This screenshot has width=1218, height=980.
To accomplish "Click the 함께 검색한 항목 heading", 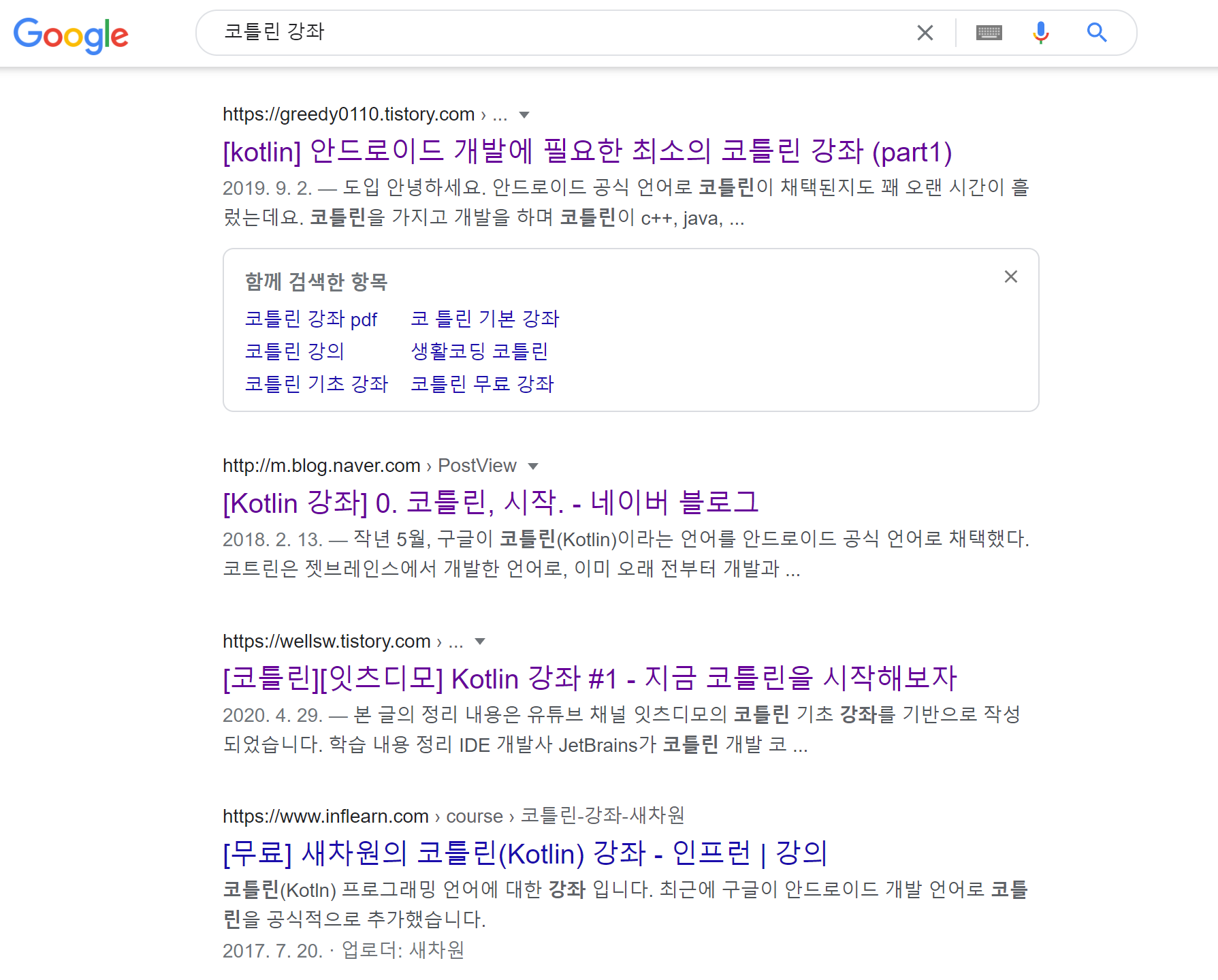I will click(x=317, y=281).
